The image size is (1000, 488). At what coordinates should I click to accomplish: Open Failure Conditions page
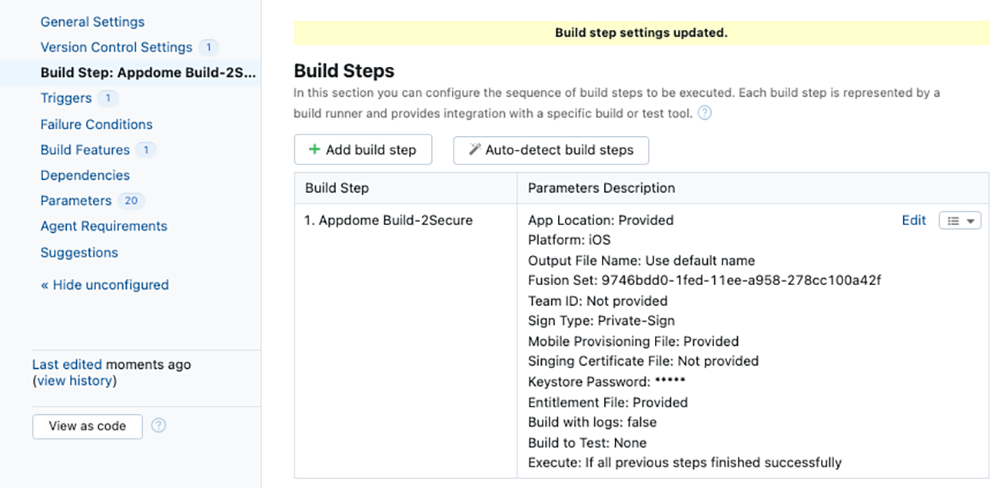point(96,124)
